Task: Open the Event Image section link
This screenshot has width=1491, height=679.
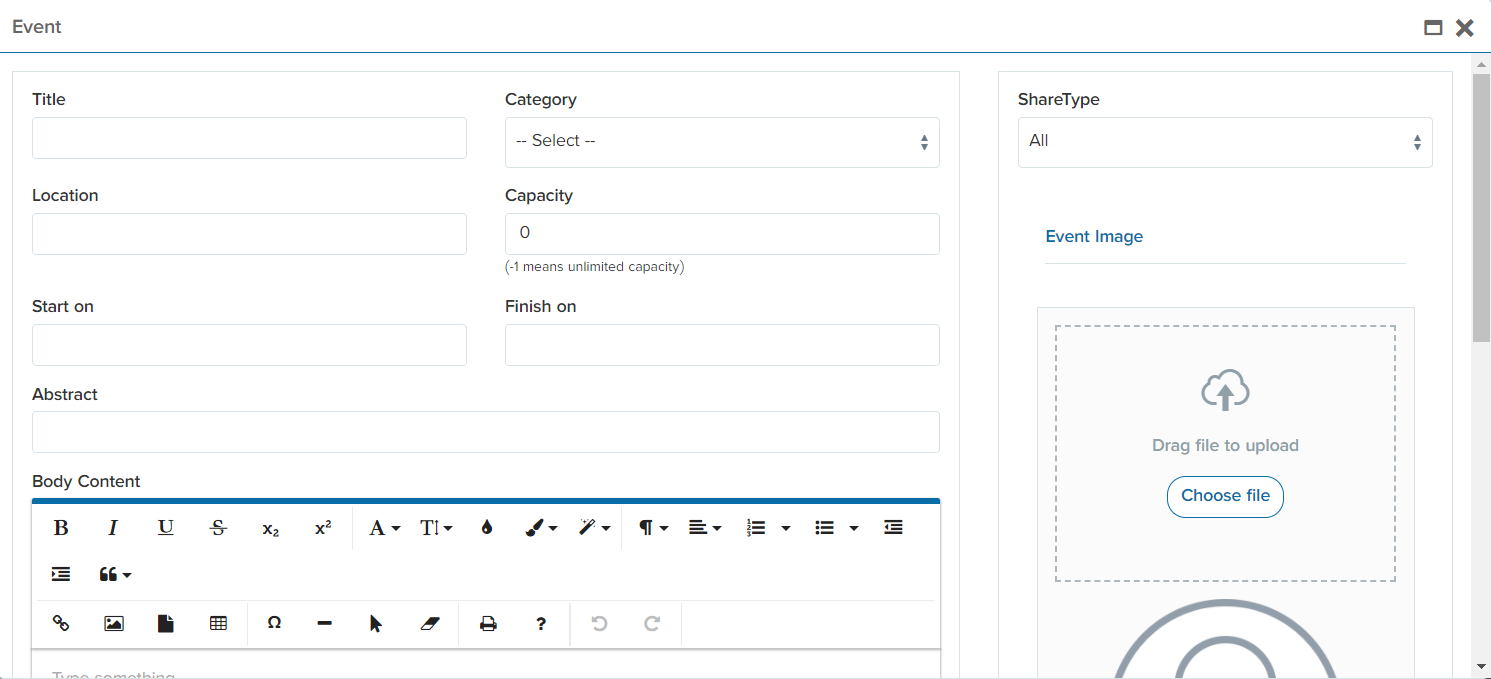Action: 1093,237
